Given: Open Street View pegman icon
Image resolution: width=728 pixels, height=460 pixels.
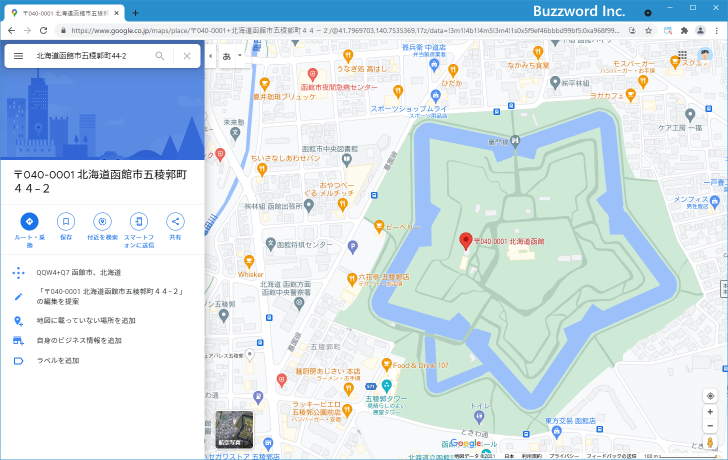Looking at the screenshot, I should click(710, 442).
